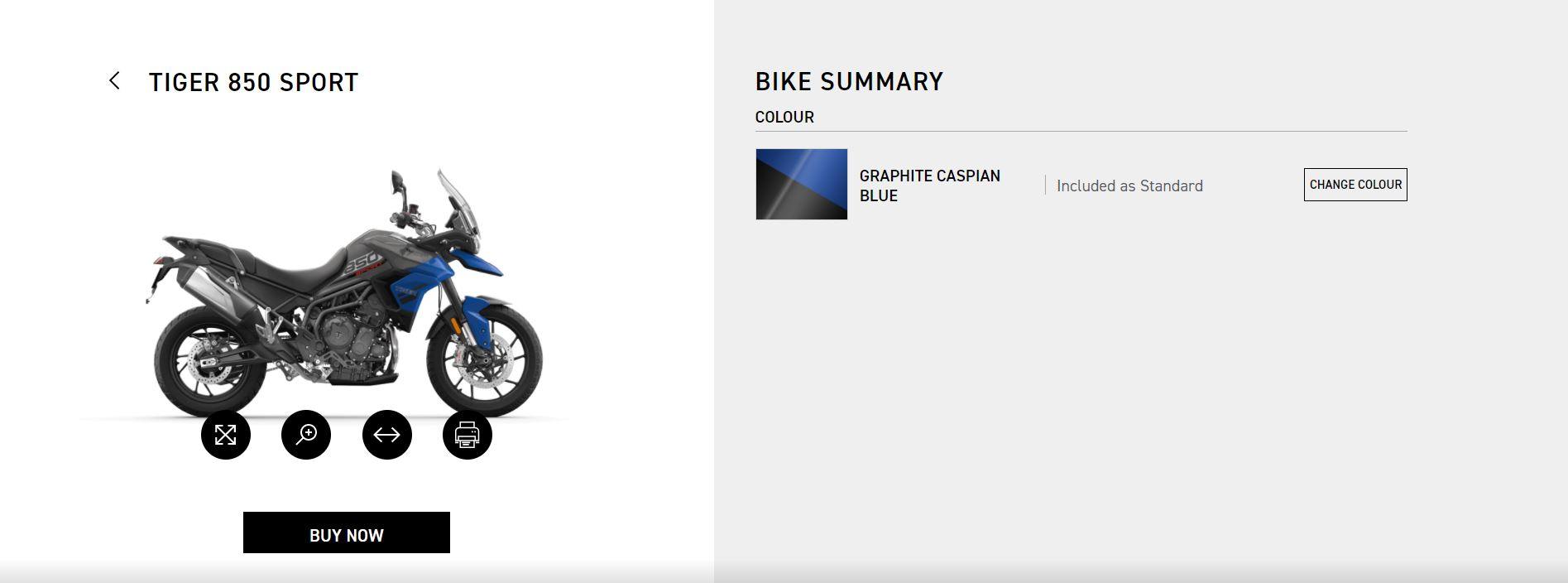
Task: Click the horizontal double-arrow rotate icon
Action: 387,435
